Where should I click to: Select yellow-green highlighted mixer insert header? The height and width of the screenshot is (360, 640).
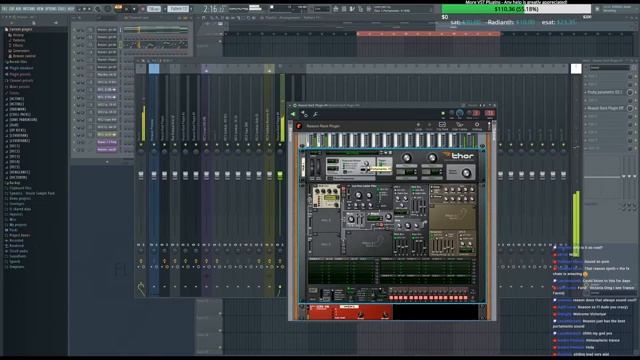(269, 69)
